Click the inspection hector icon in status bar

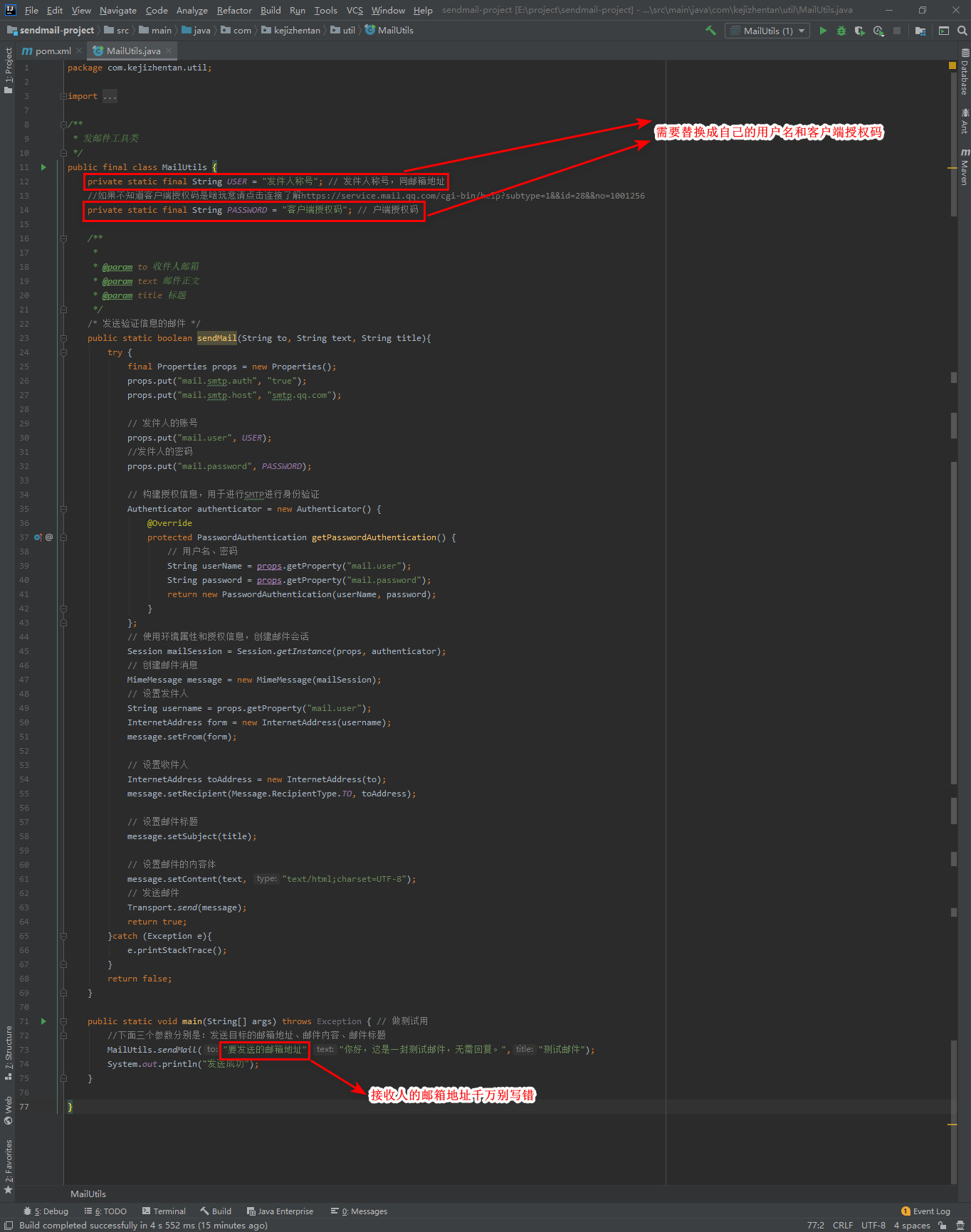(x=960, y=1225)
